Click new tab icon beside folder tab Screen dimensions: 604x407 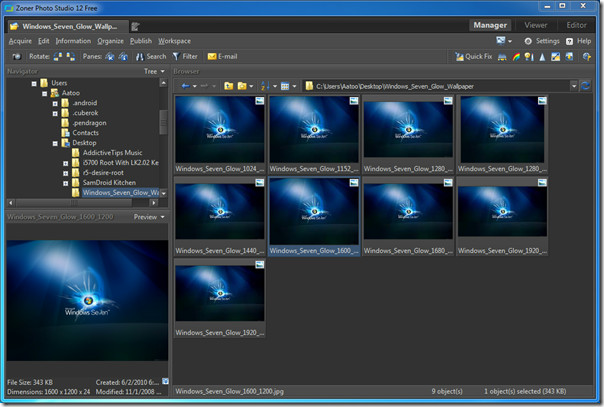(x=135, y=26)
